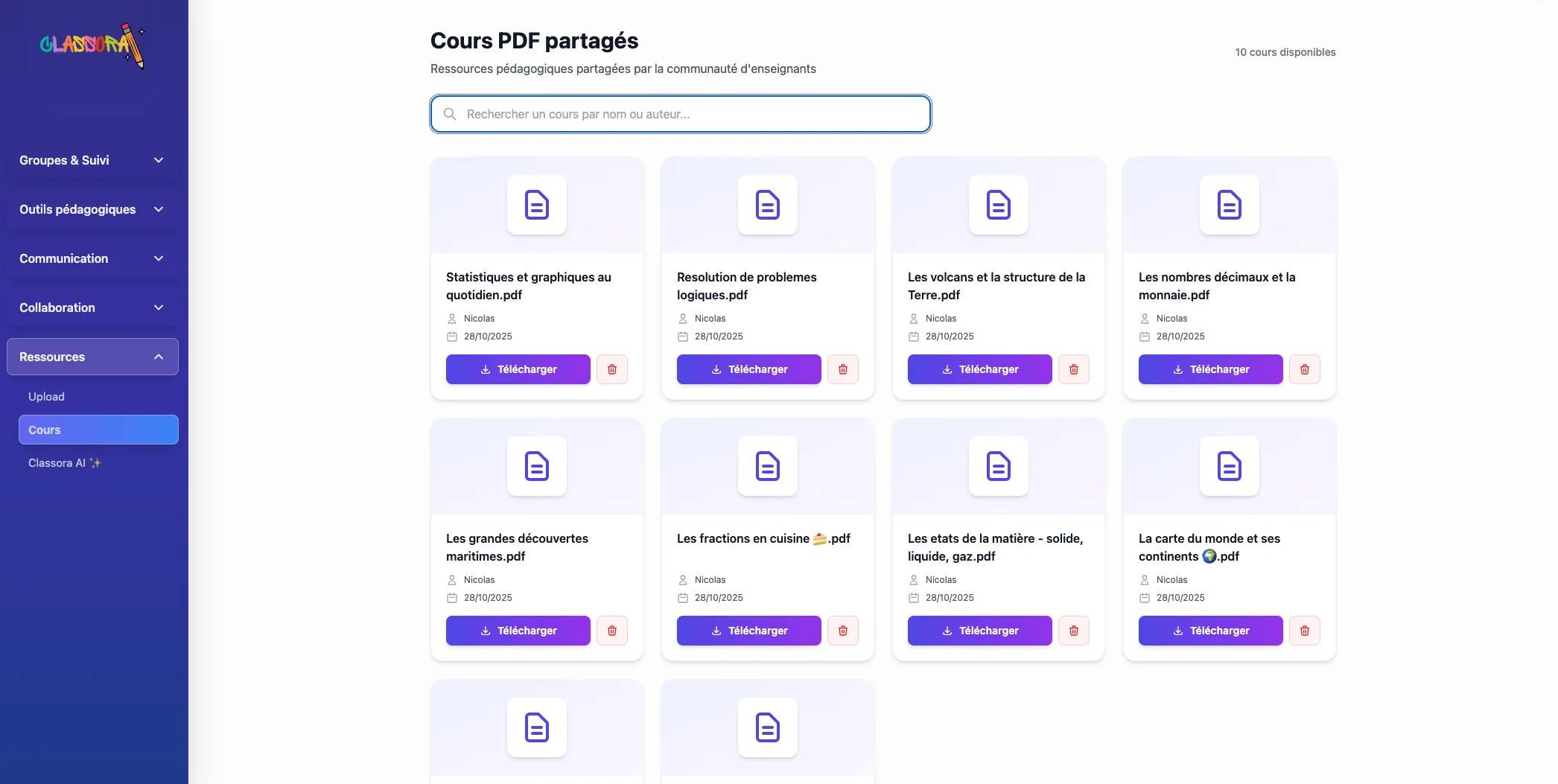This screenshot has width=1558, height=784.
Task: Click the course search input field
Action: [x=679, y=114]
